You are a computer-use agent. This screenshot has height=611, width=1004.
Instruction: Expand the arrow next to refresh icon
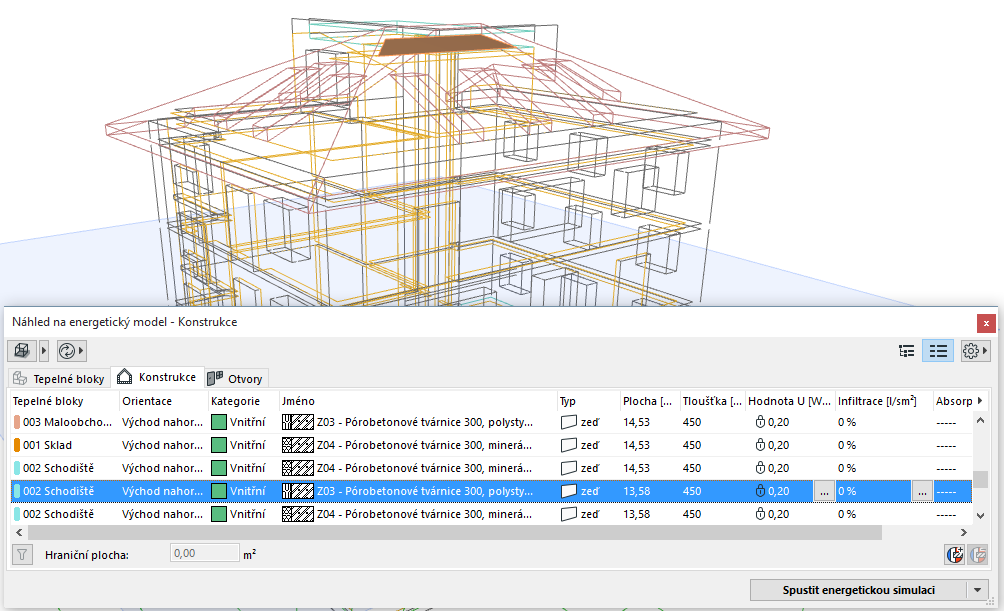(82, 351)
